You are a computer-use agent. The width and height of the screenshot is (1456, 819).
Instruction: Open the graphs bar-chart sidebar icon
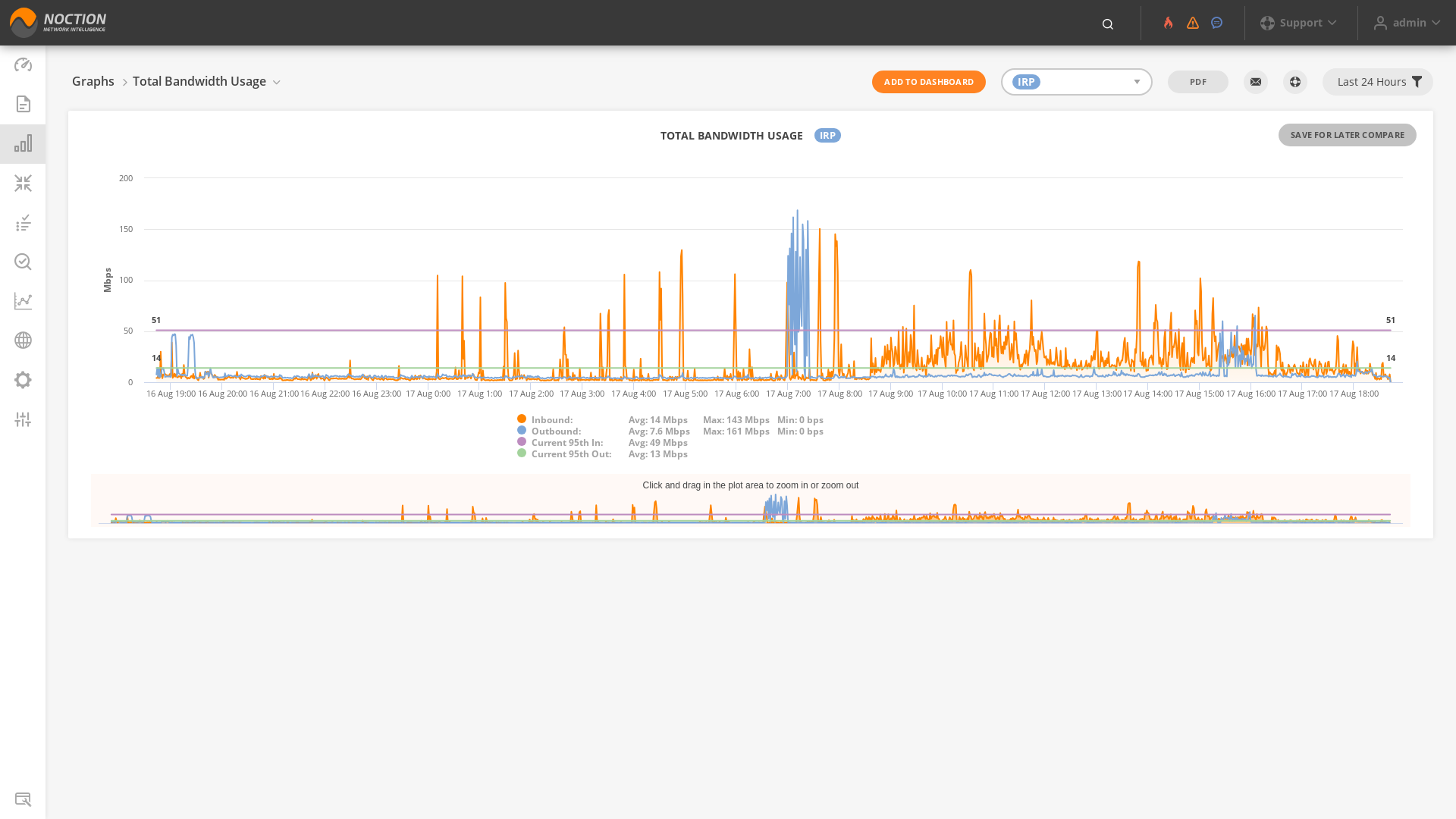[23, 143]
